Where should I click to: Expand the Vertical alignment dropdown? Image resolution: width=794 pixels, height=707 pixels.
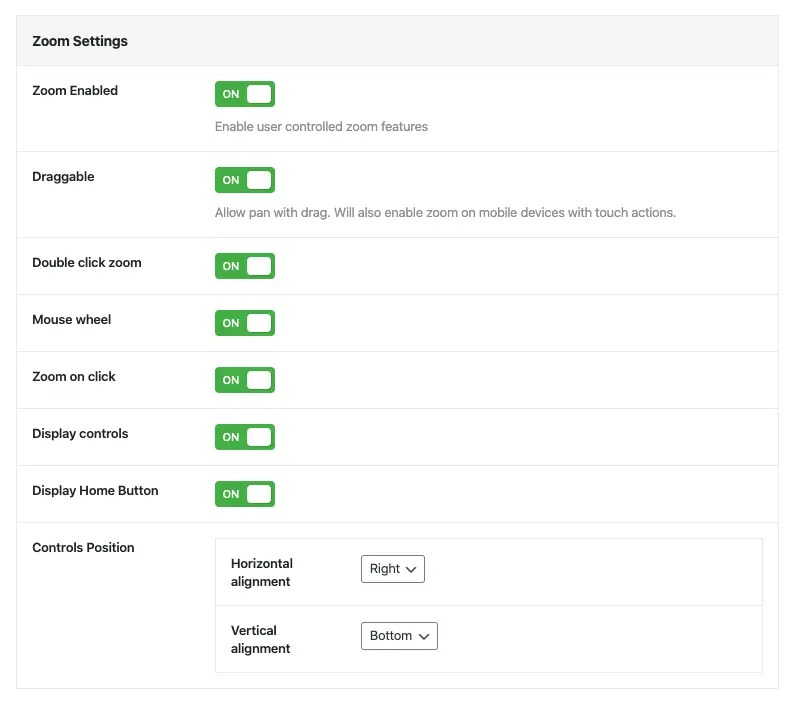click(x=399, y=636)
